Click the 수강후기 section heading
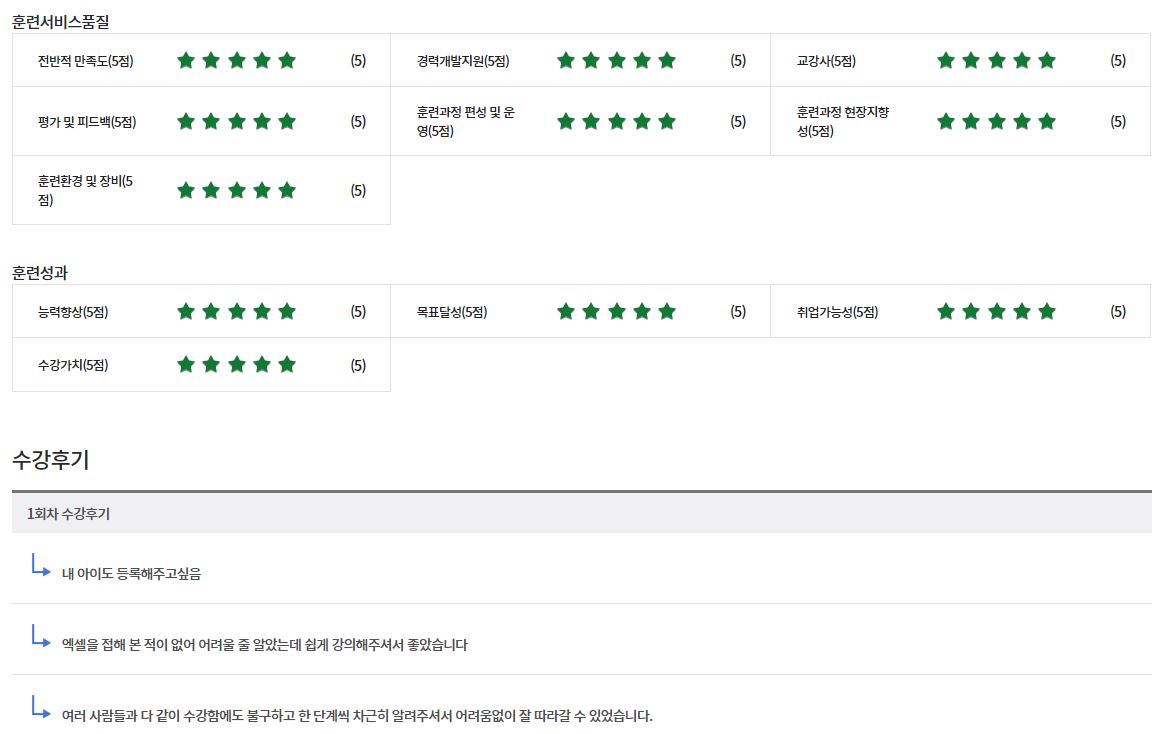 point(51,460)
